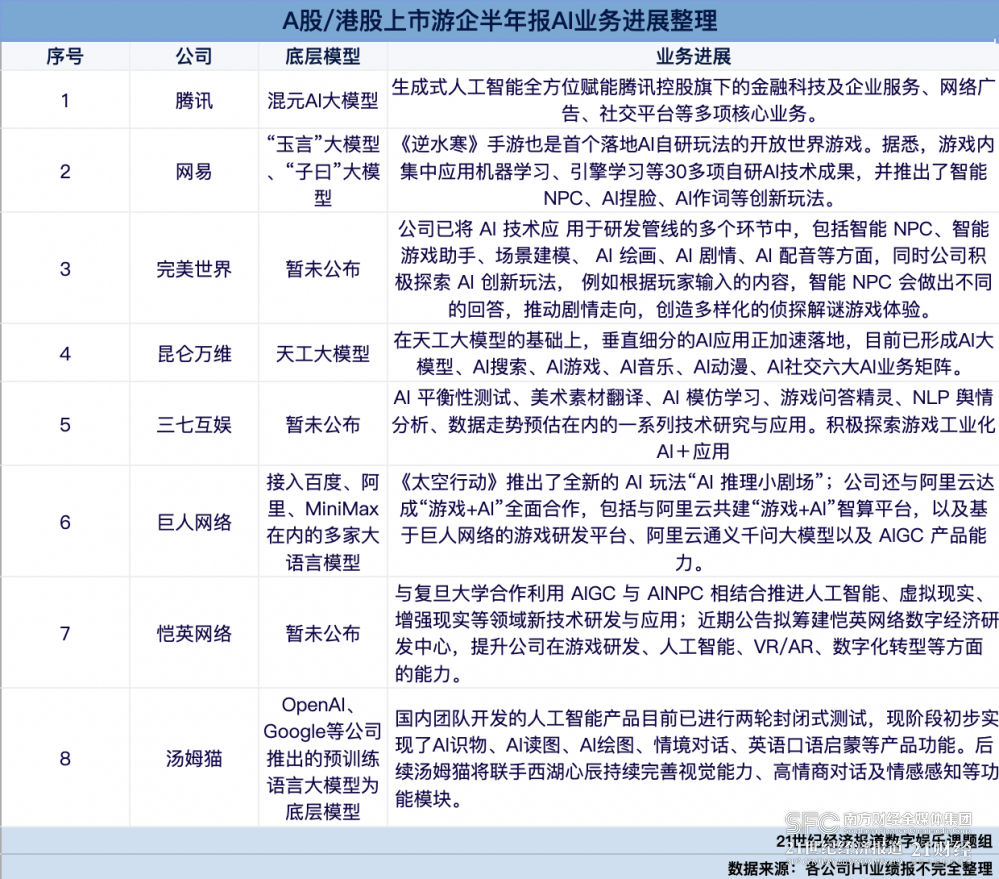
Task: Click 巨人网络 progress text about 《太空行动》
Action: [x=693, y=522]
